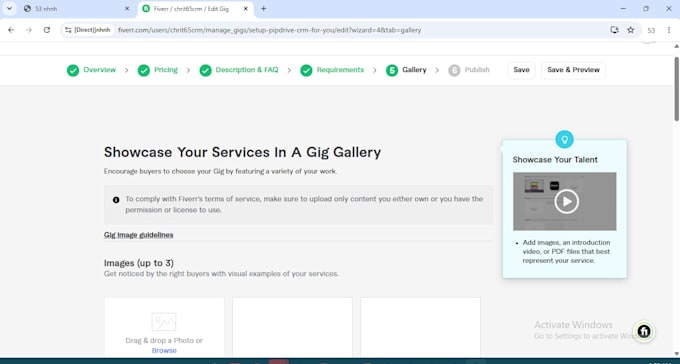Click the step 5 Gallery number badge
Image resolution: width=680 pixels, height=364 pixels.
[392, 70]
